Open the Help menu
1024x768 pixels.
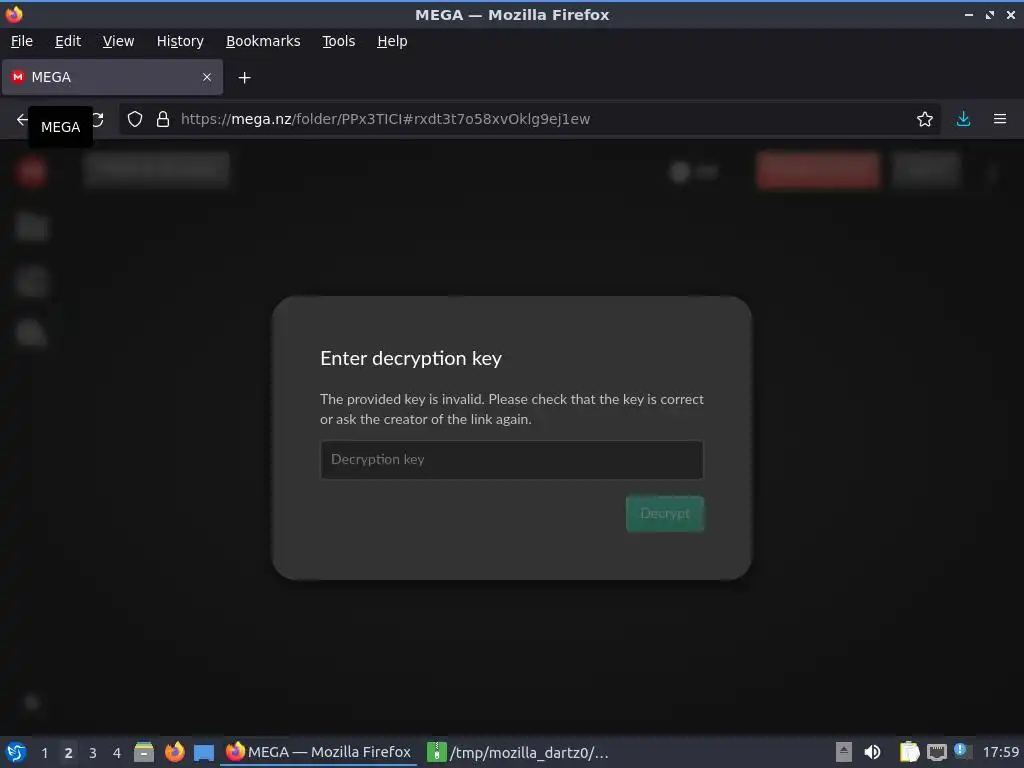392,41
